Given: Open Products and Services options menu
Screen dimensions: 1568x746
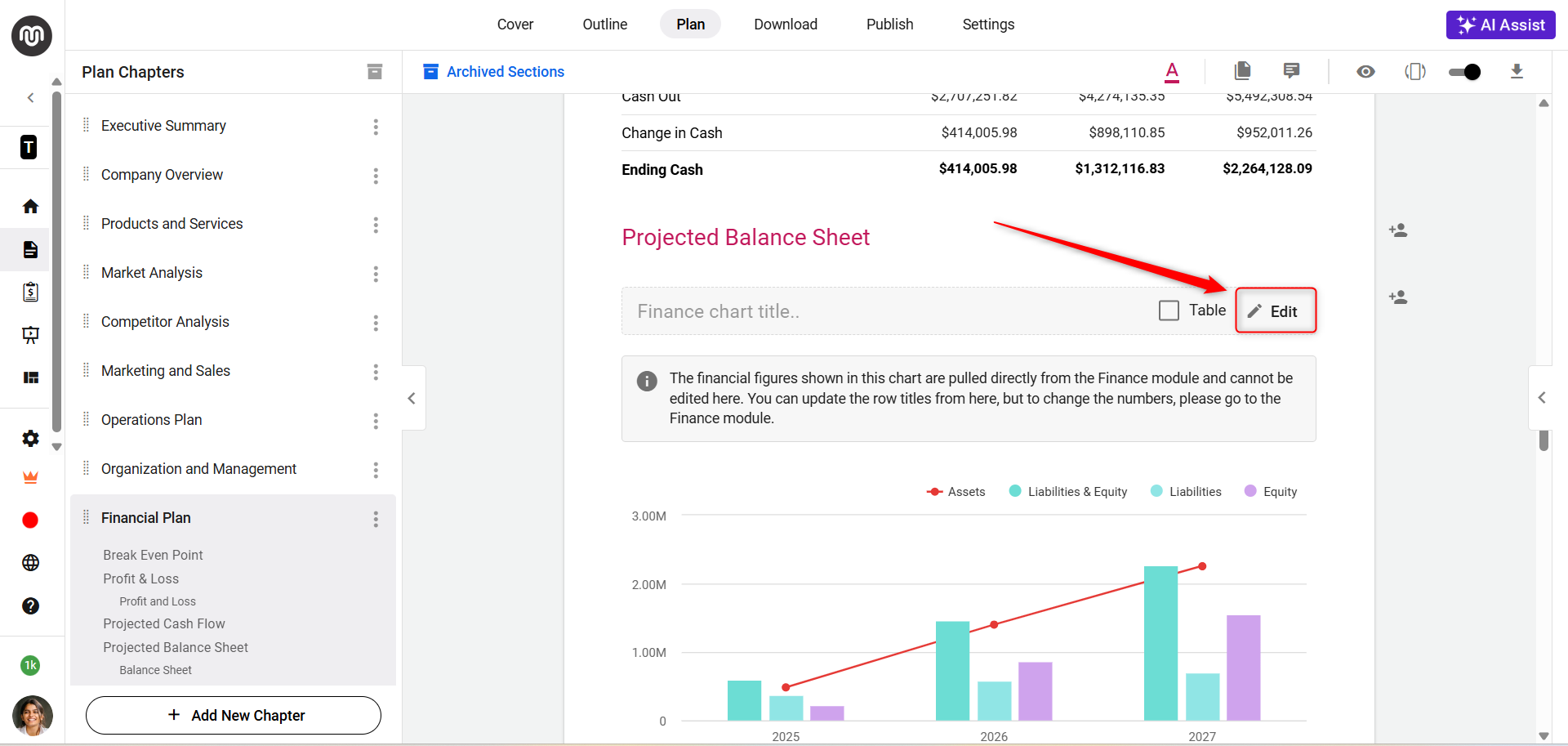Looking at the screenshot, I should click(x=376, y=225).
